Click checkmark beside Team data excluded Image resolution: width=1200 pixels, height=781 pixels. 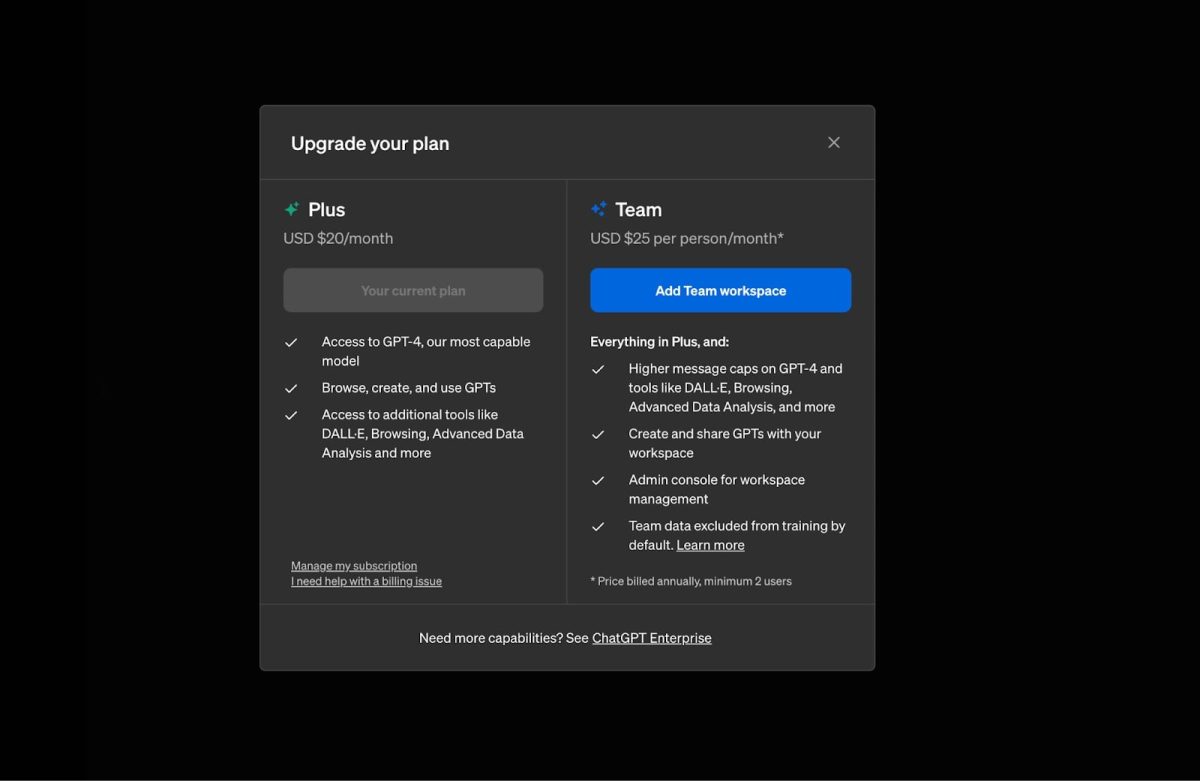point(598,526)
